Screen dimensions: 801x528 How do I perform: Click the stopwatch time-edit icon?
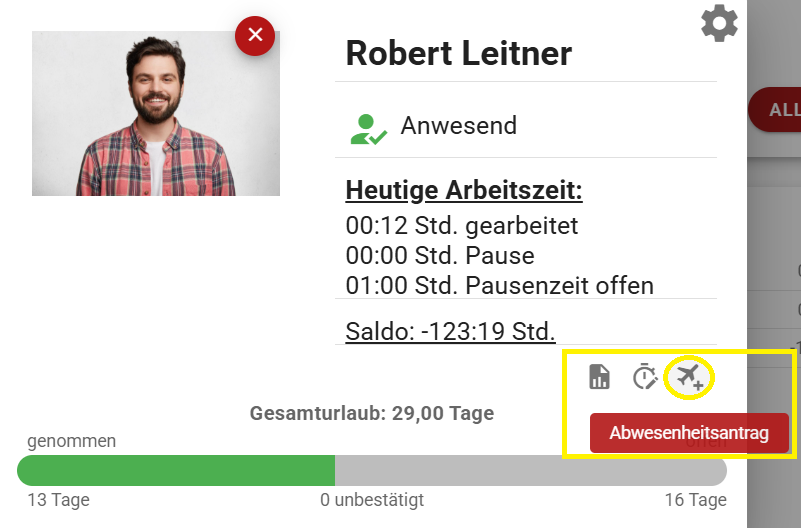(x=645, y=377)
